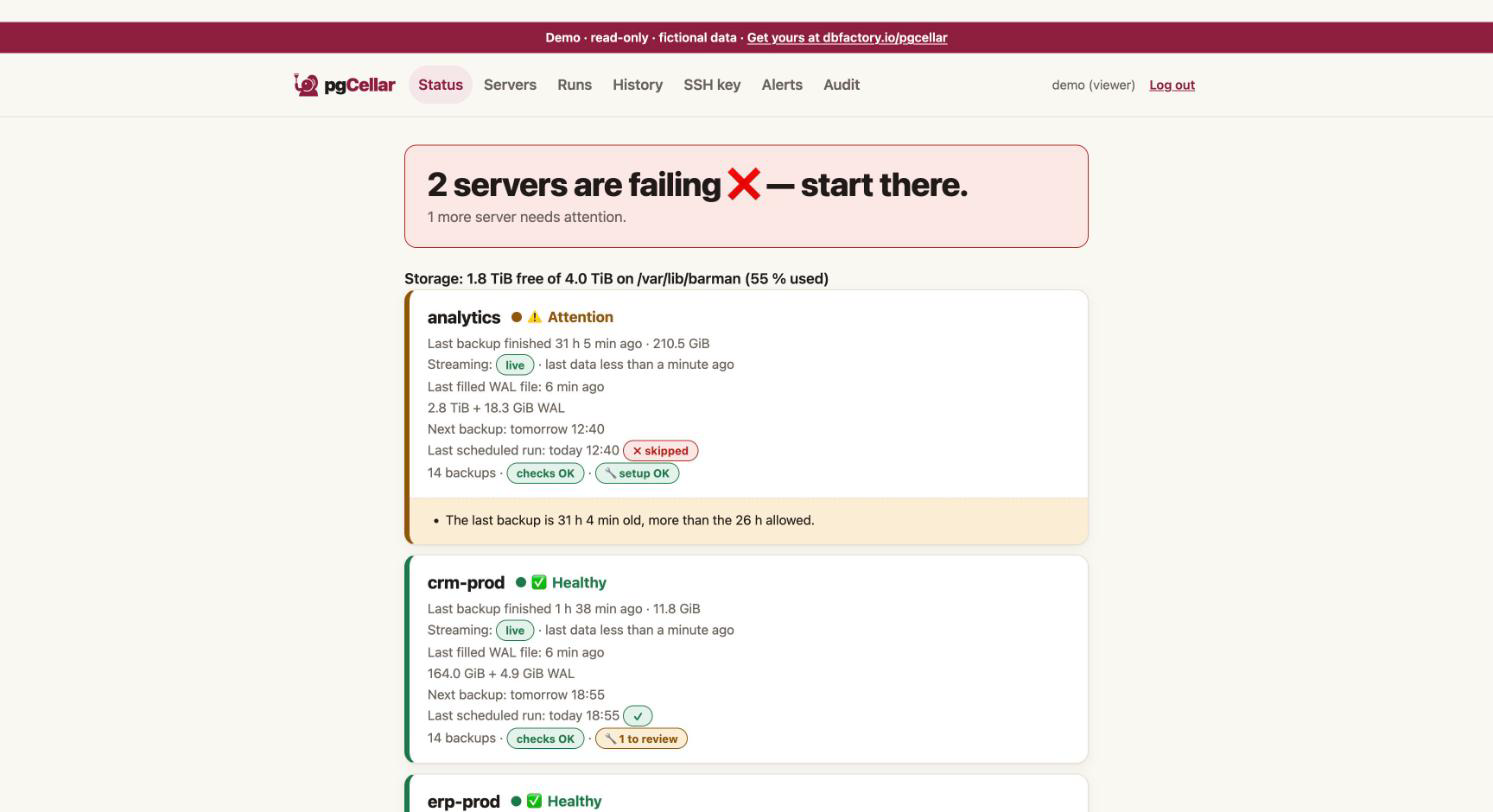This screenshot has height=812, width=1493.
Task: Click the green check icon beside erp-prod
Action: coord(534,801)
